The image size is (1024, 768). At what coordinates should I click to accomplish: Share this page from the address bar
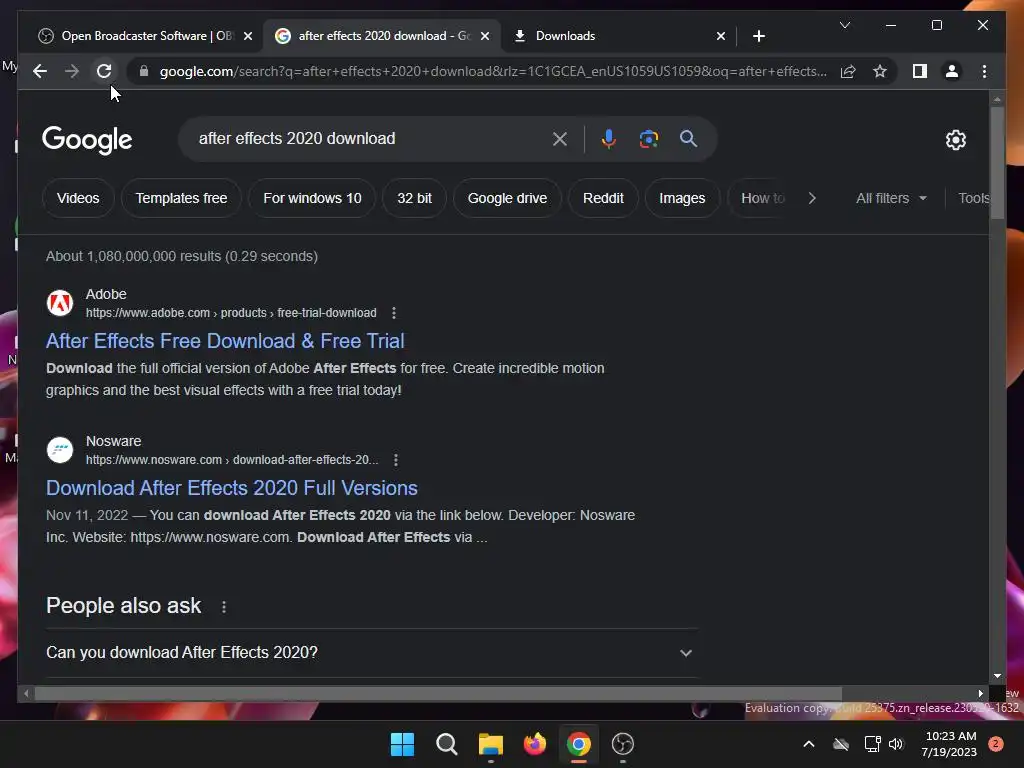click(x=848, y=71)
